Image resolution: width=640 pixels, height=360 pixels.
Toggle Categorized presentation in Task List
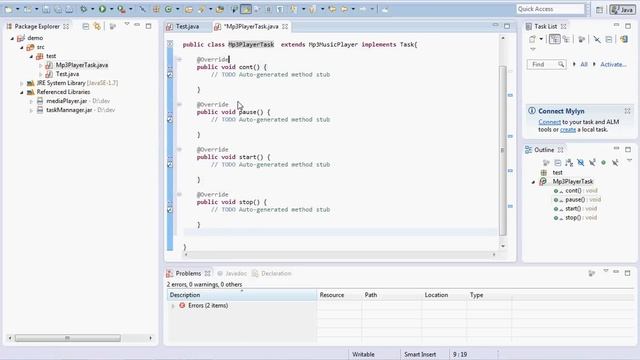pos(554,39)
